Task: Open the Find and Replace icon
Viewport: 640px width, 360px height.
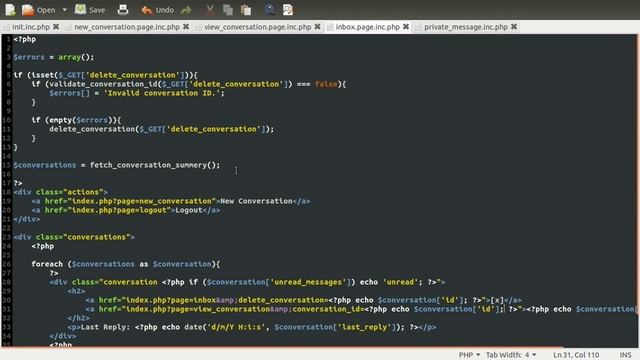Action: coord(288,10)
